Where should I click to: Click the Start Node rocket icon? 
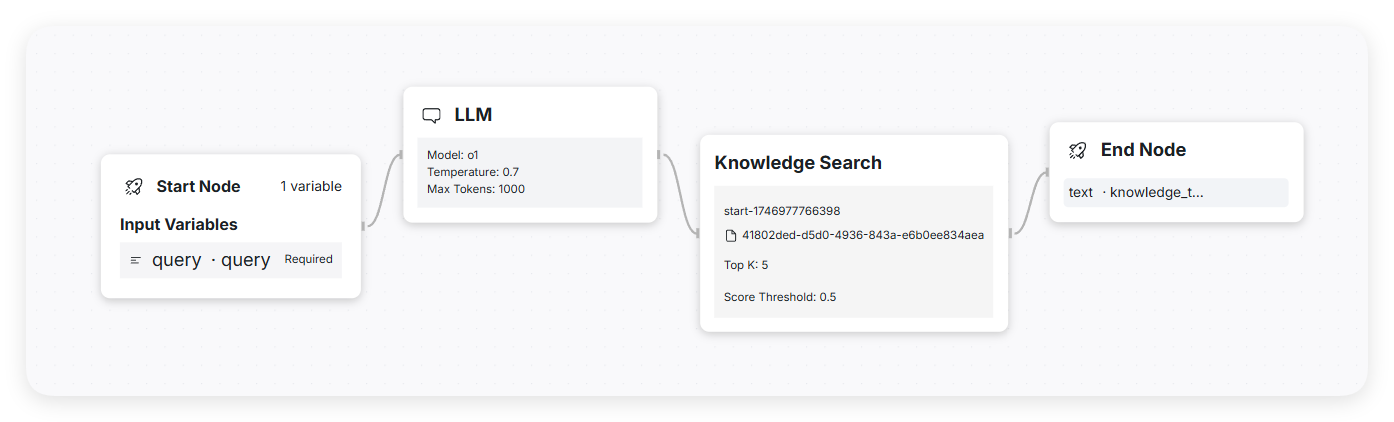click(x=134, y=186)
